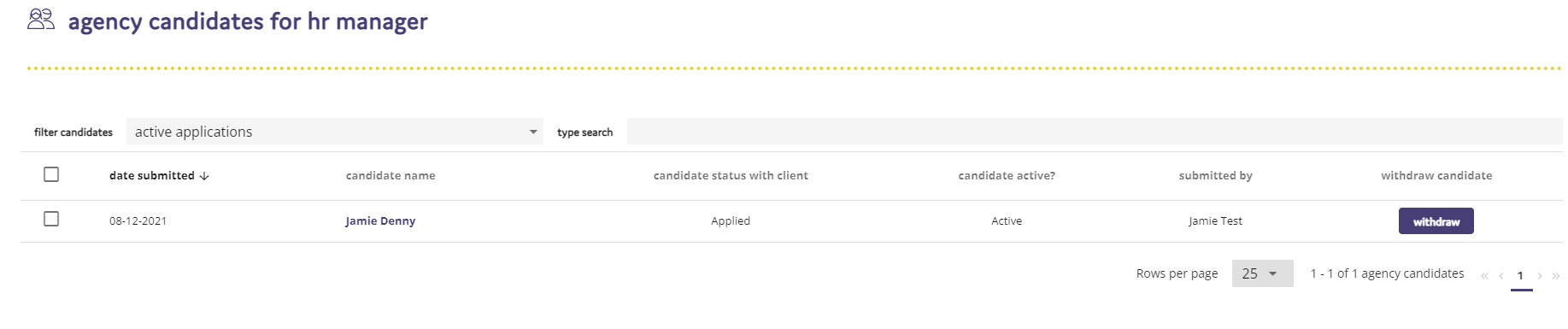This screenshot has height=329, width=1568.
Task: Sort by candidate status with client header
Action: (731, 175)
